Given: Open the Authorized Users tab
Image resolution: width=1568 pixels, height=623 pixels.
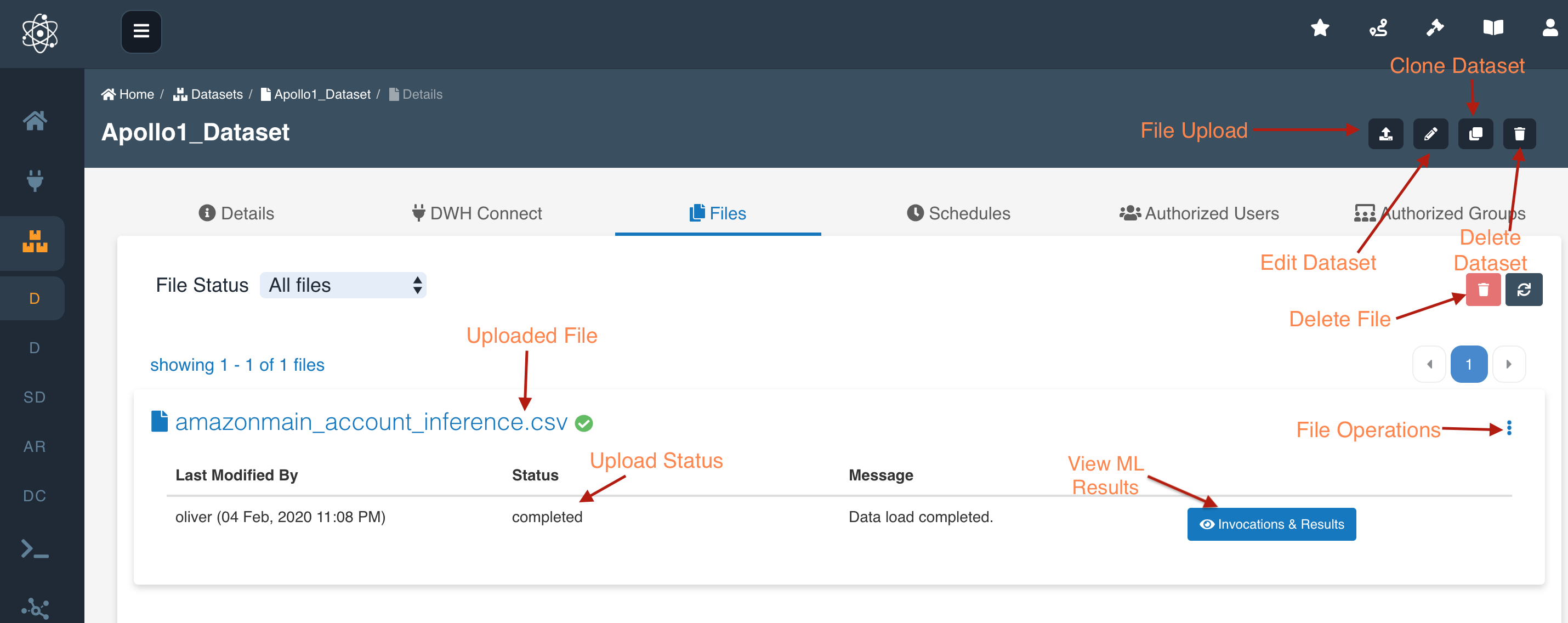Looking at the screenshot, I should click(x=1198, y=213).
